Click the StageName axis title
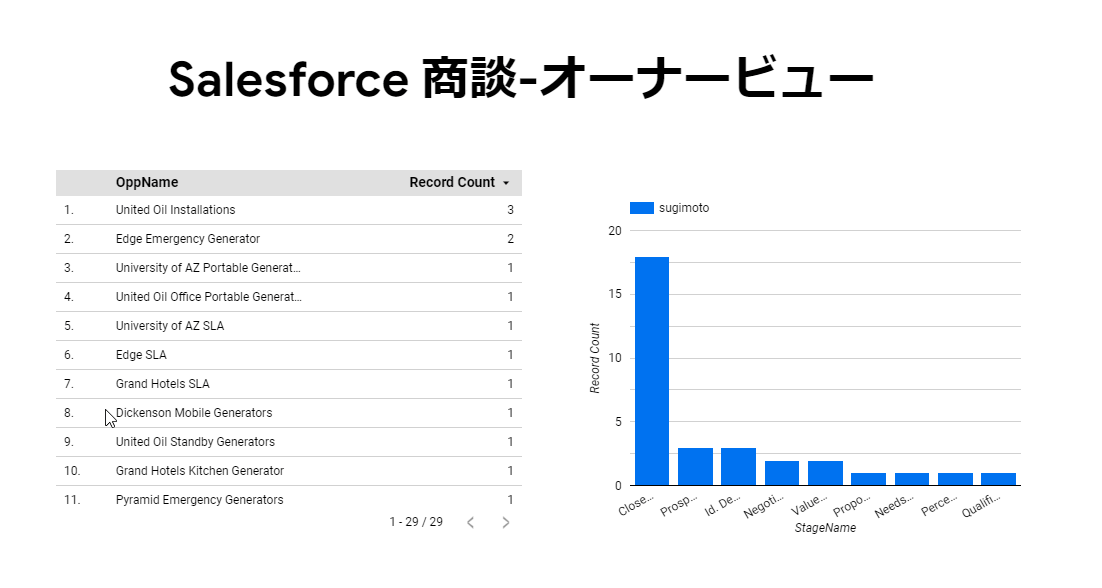 (825, 528)
